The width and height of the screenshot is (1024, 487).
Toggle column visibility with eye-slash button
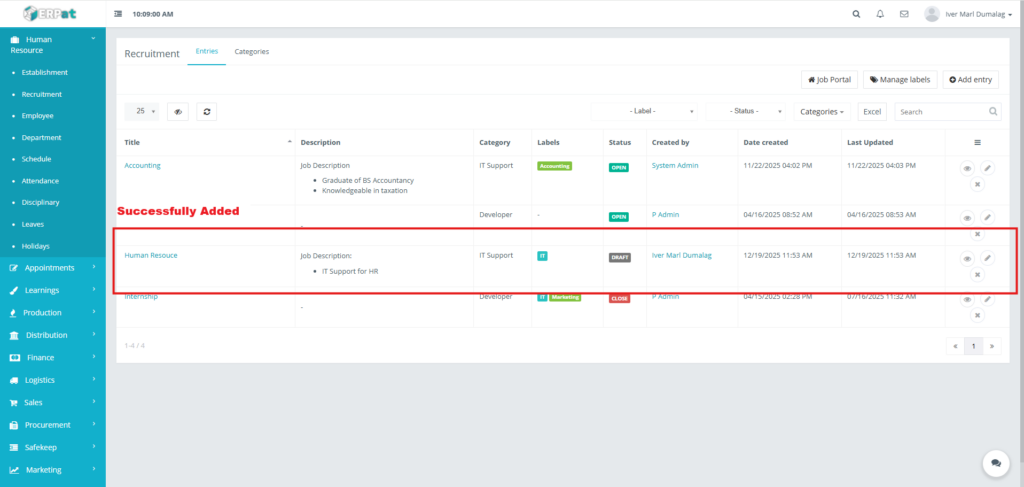point(178,112)
